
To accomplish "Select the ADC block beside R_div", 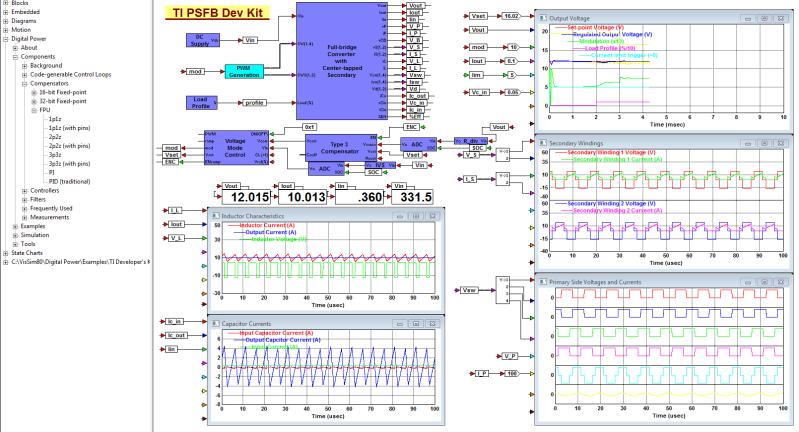I will [418, 145].
